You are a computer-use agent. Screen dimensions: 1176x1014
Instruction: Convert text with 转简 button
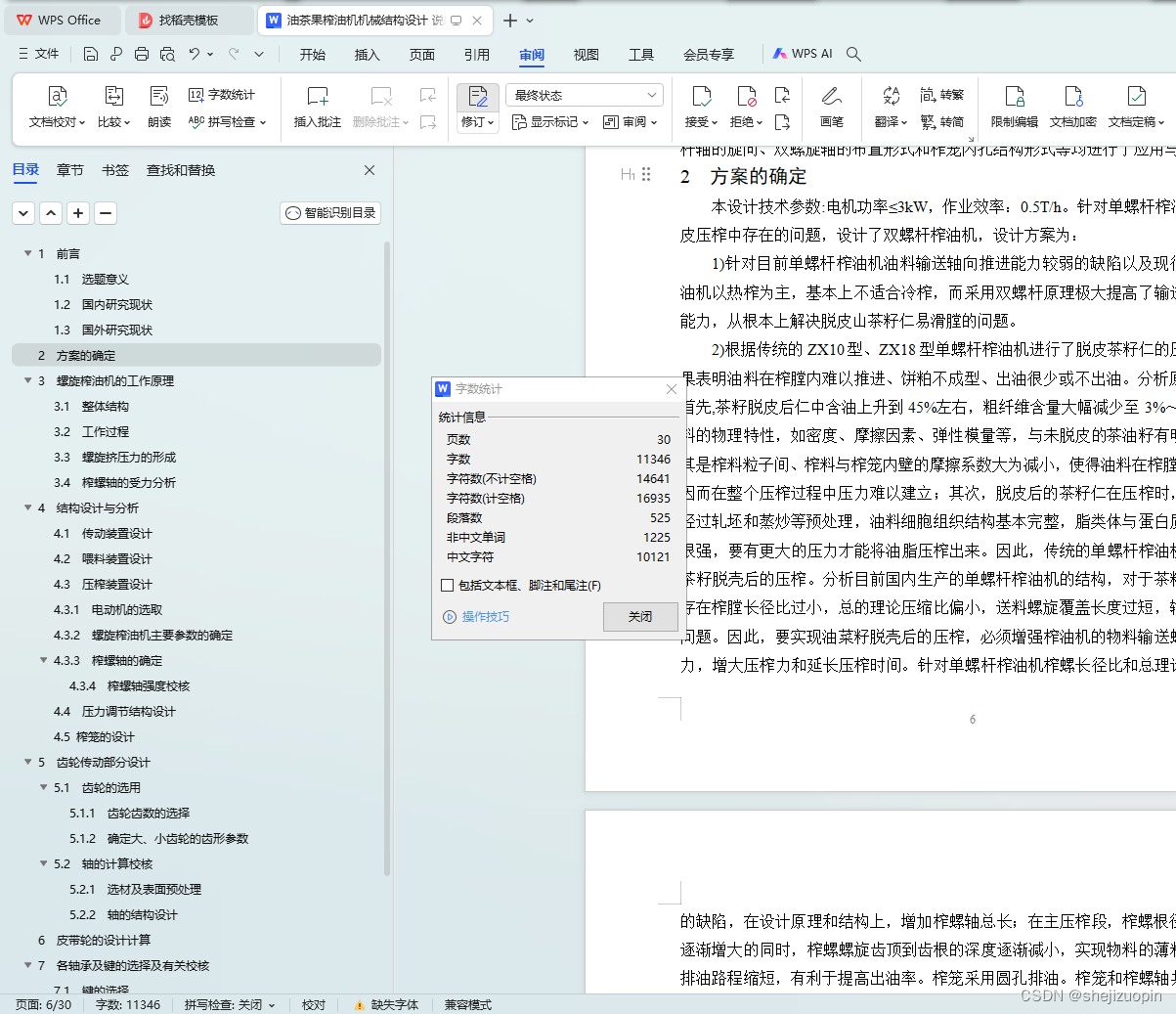tap(942, 122)
